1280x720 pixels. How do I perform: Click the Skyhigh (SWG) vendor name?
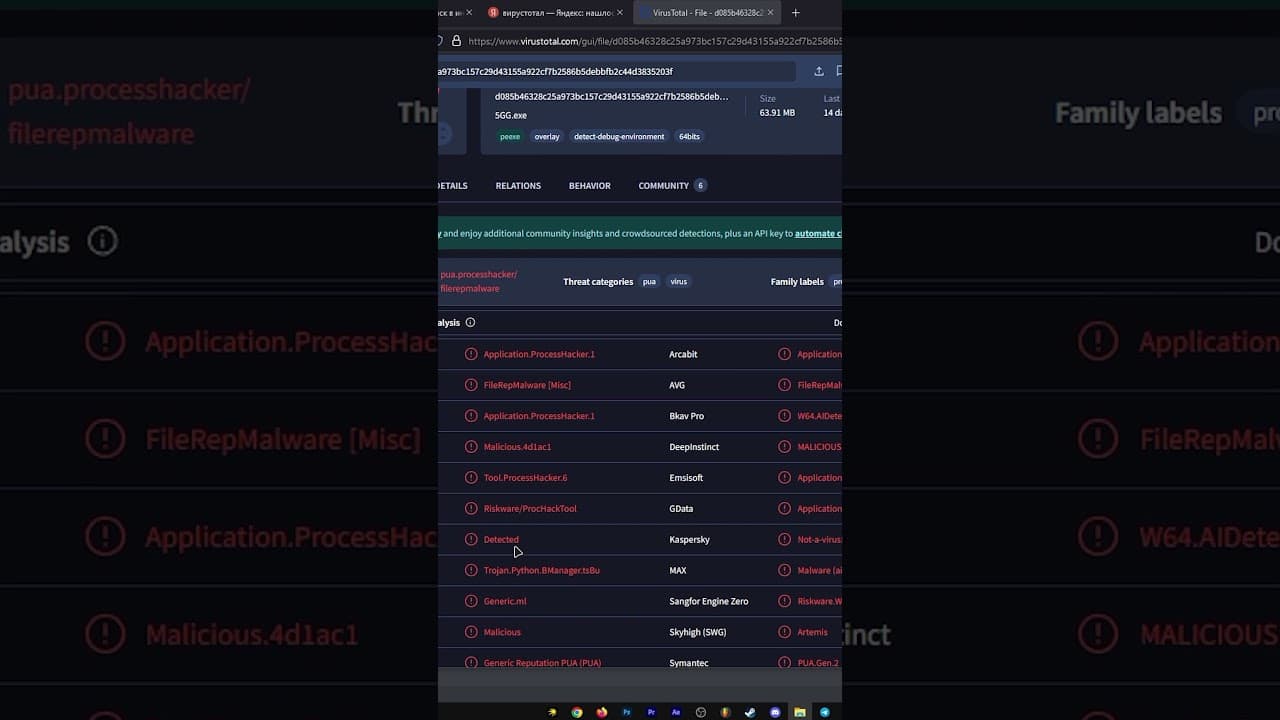coord(698,632)
